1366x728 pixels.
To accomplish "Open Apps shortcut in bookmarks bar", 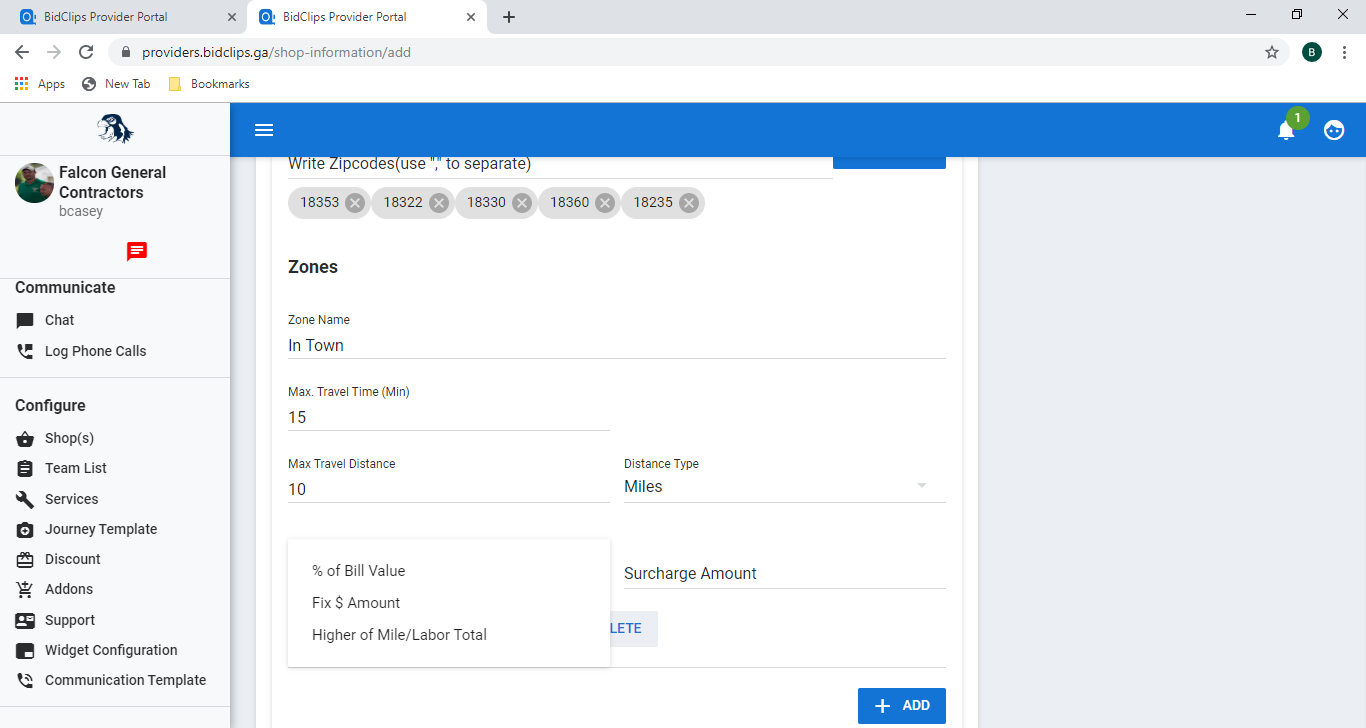I will [x=40, y=84].
